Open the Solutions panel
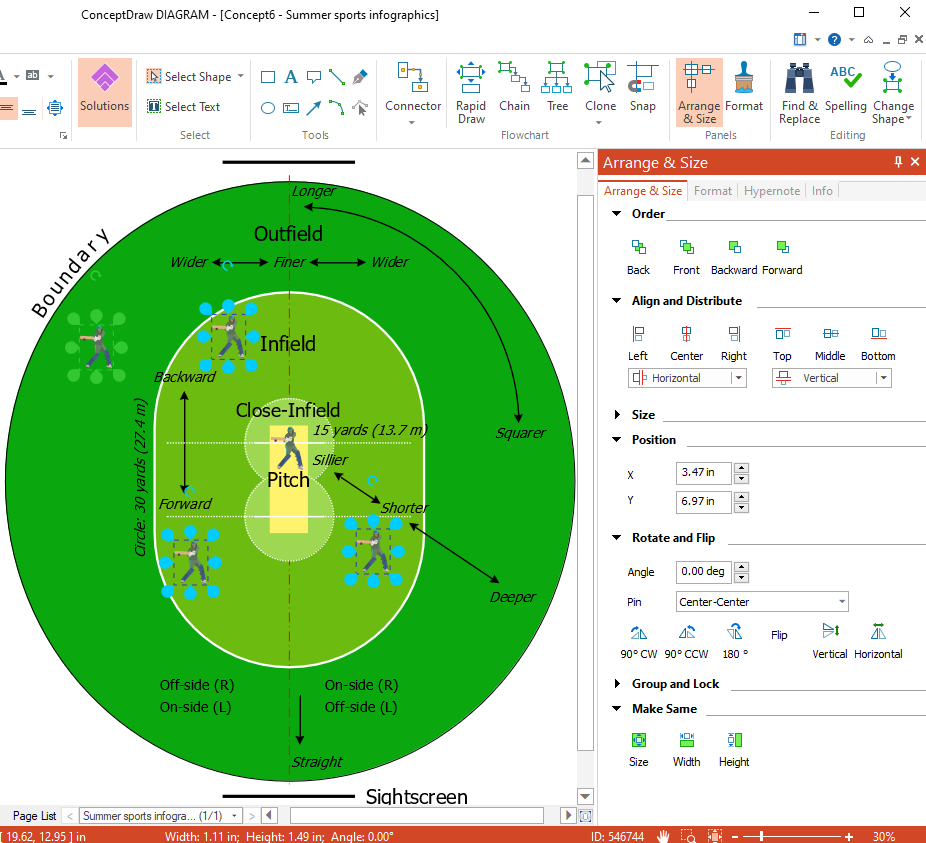 [x=105, y=92]
